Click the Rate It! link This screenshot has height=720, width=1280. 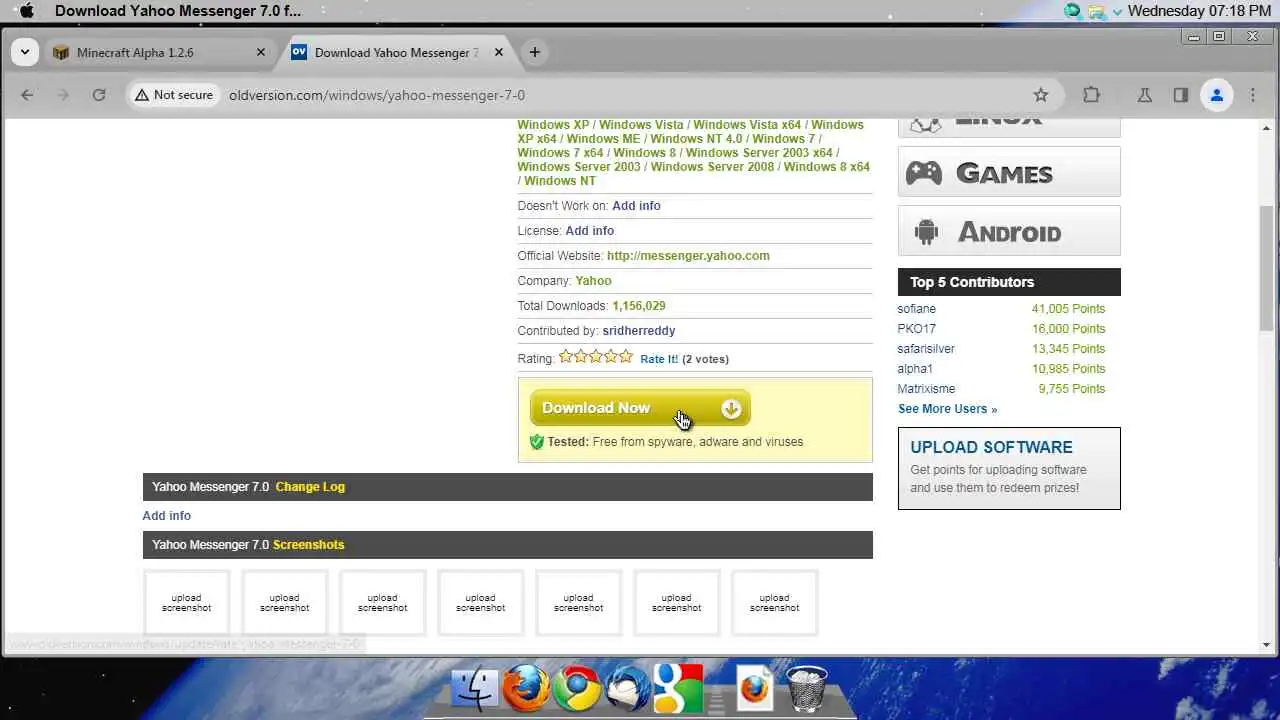point(659,359)
